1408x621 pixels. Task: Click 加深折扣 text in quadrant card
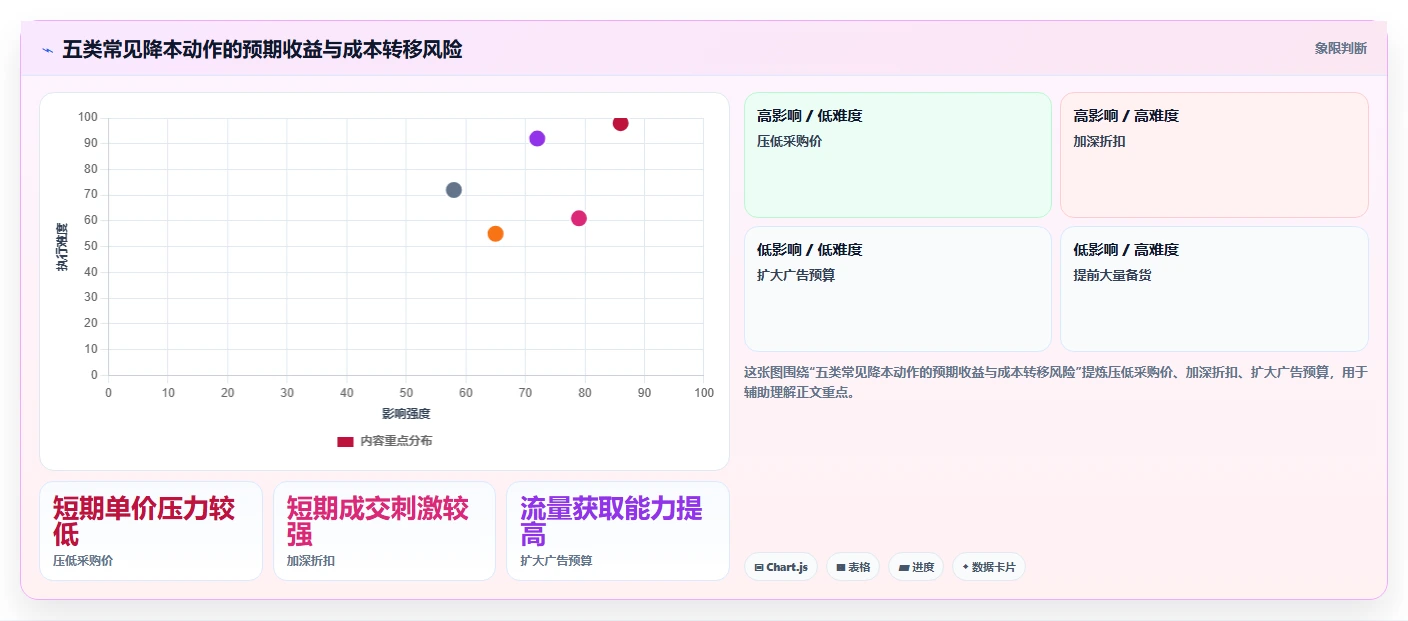1100,141
